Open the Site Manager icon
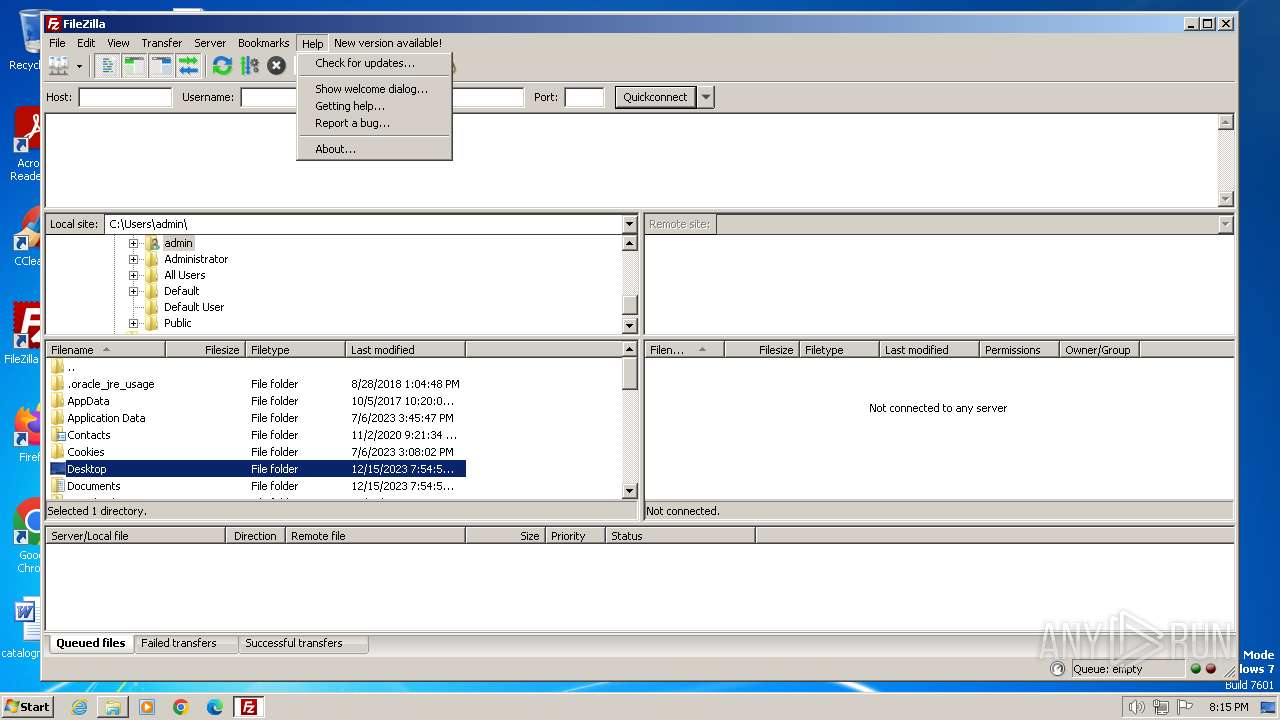The image size is (1280, 720). point(59,66)
